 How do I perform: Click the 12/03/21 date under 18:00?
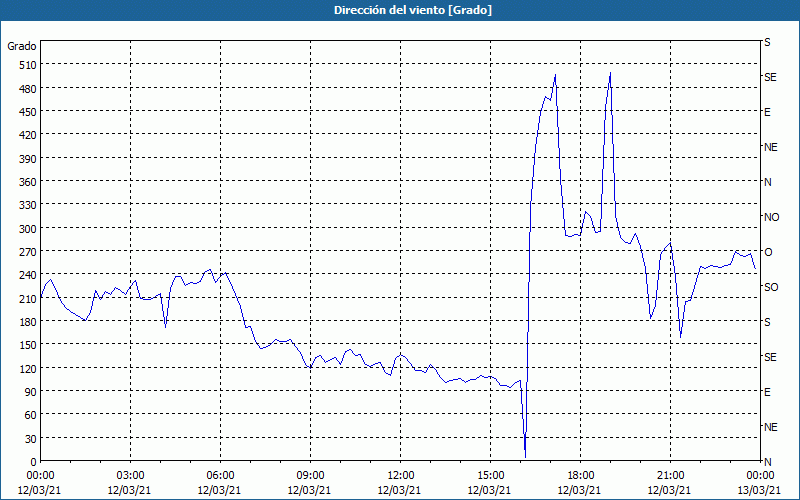[x=580, y=490]
